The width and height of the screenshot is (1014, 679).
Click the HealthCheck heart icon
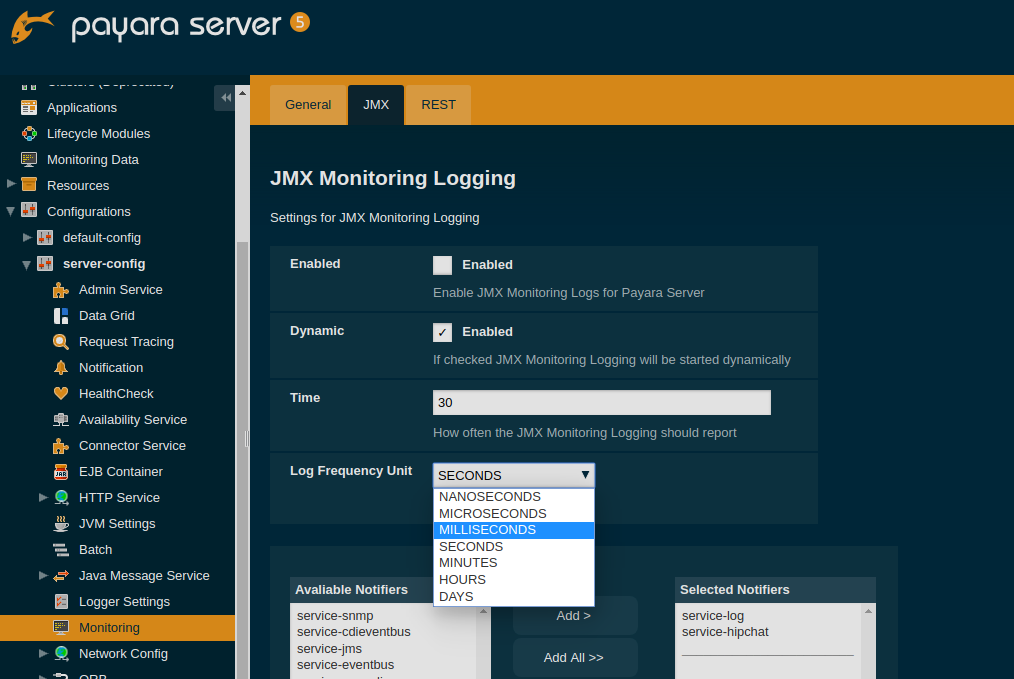[61, 393]
